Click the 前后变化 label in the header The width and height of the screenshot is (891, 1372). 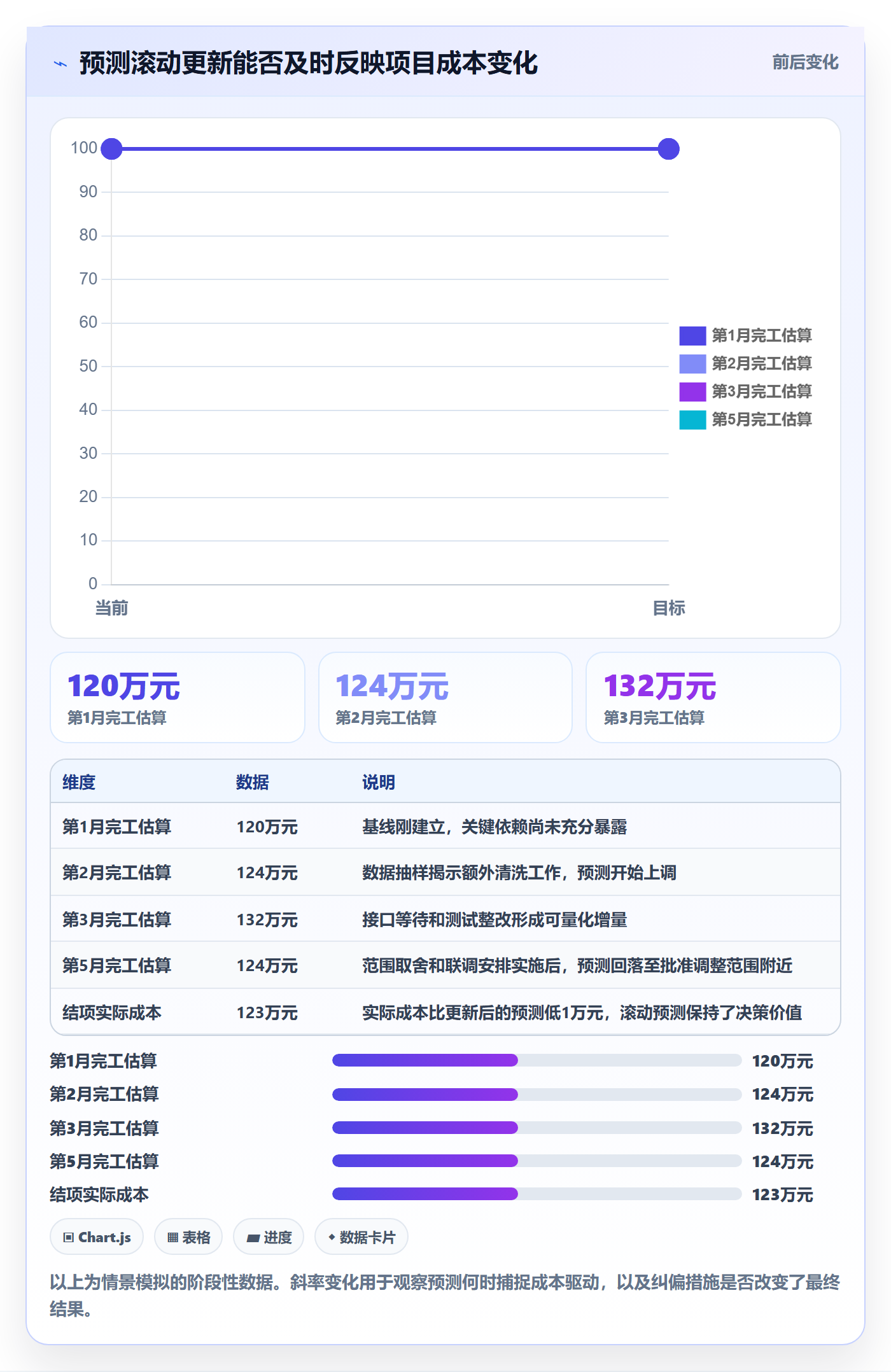(x=805, y=62)
